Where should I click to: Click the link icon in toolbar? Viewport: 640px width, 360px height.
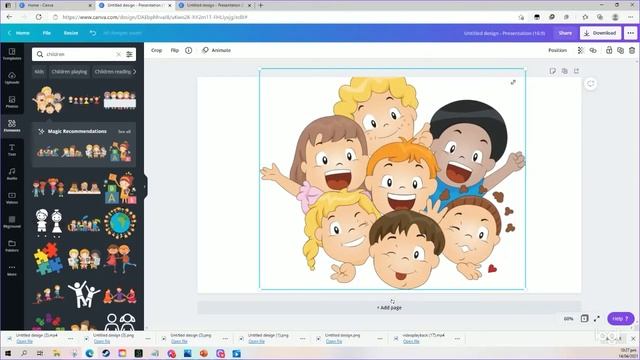(593, 50)
